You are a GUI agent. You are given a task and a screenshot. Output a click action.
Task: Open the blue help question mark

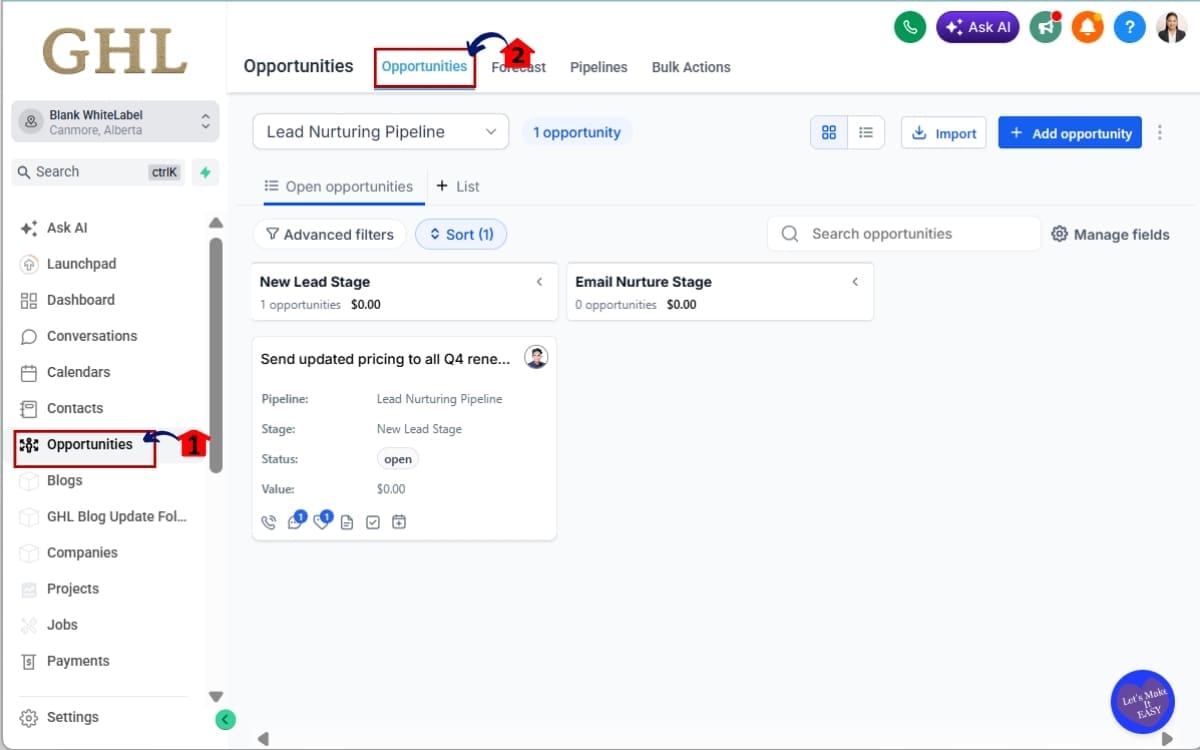(1129, 28)
